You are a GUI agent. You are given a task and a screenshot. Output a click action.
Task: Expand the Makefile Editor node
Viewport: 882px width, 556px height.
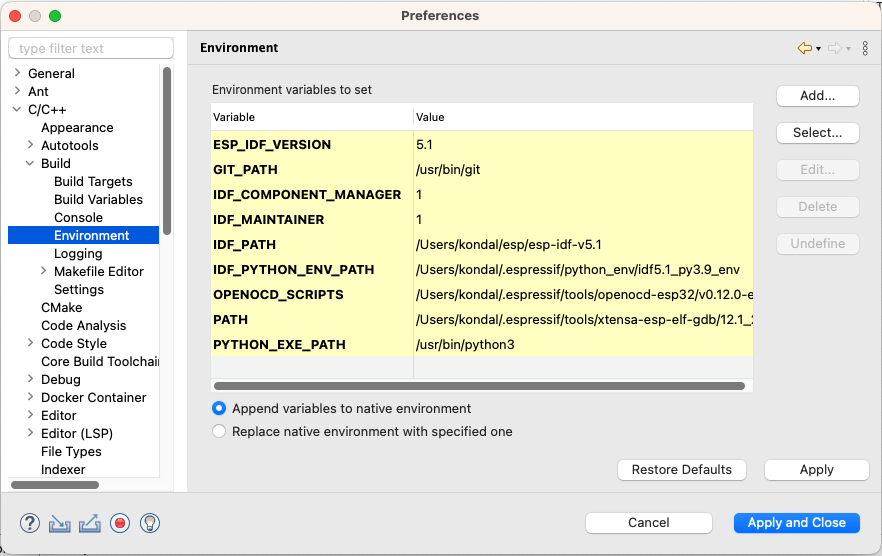coord(43,271)
